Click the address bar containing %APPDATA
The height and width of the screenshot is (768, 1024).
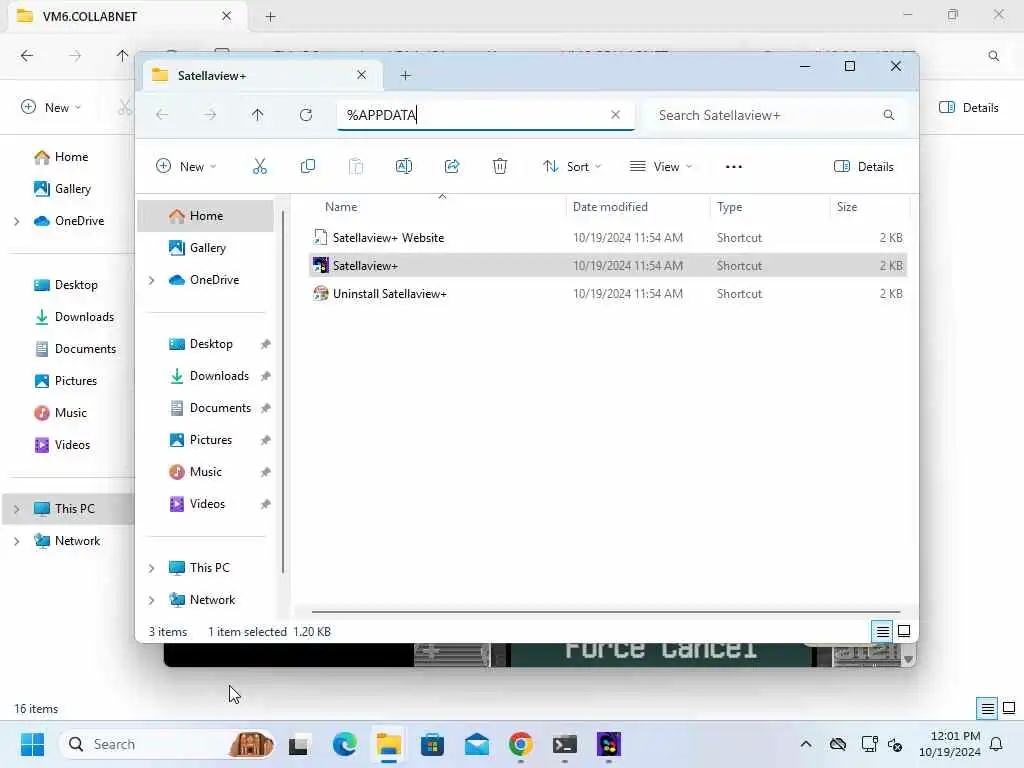486,115
